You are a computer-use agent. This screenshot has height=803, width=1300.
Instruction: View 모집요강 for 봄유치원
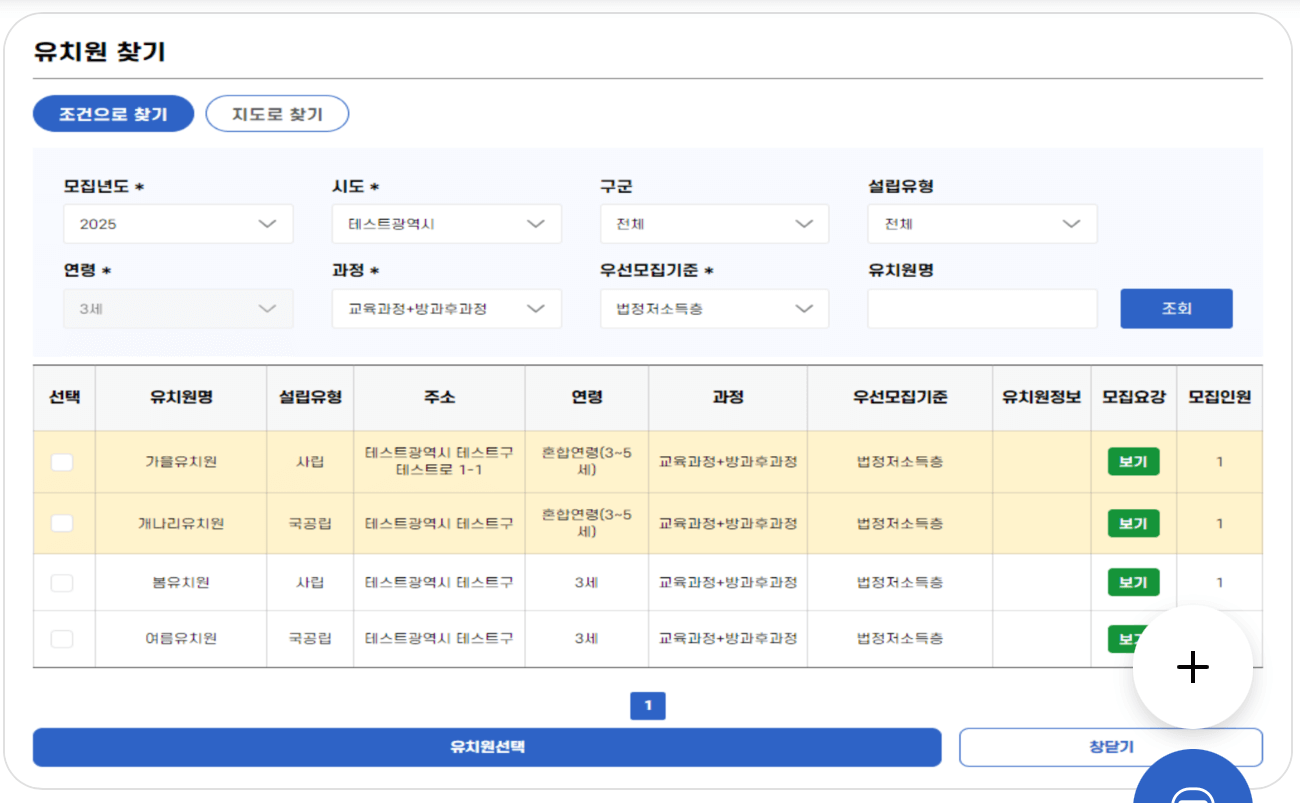(x=1133, y=582)
